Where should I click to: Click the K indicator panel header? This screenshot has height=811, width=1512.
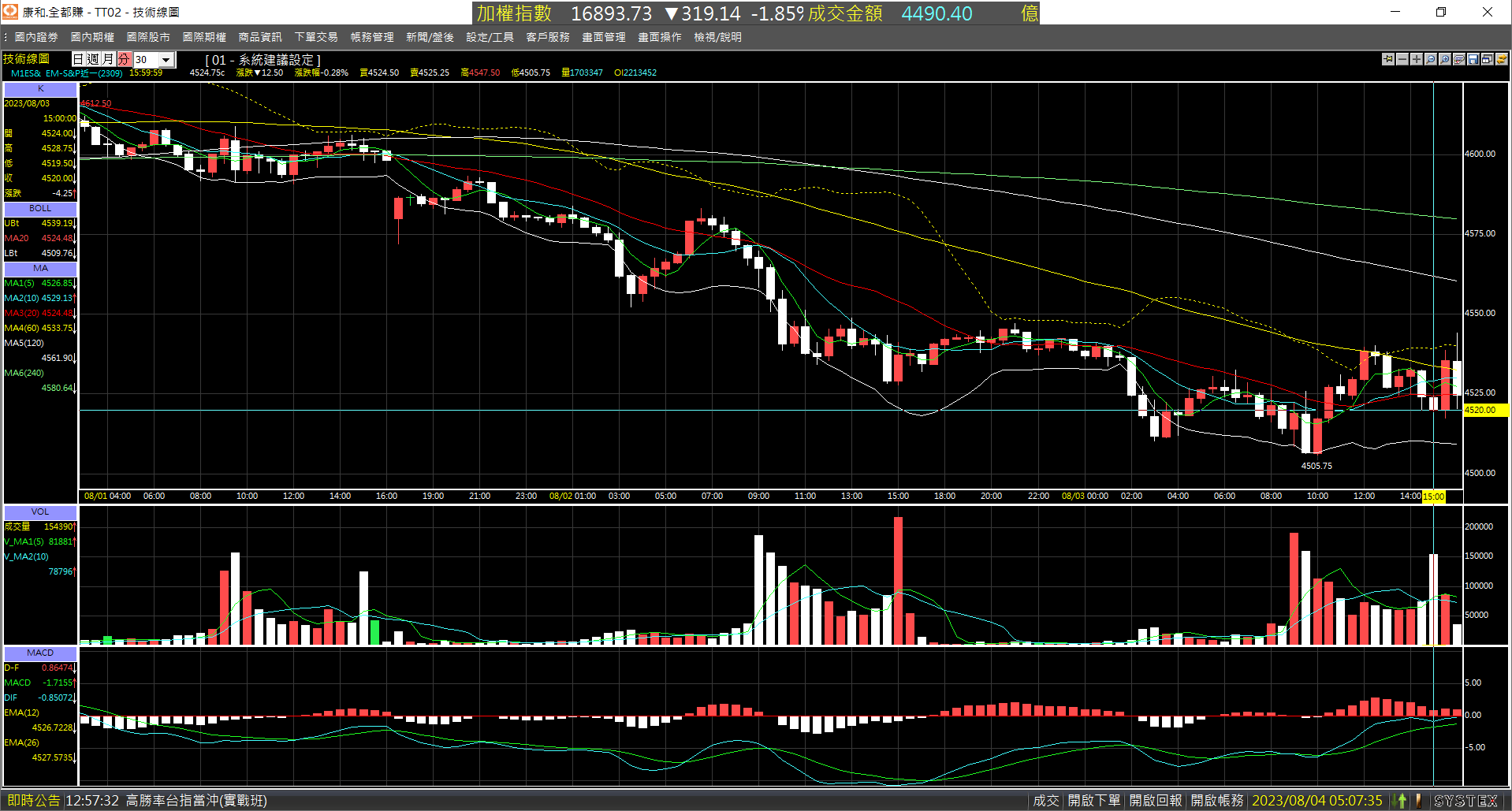[x=40, y=89]
